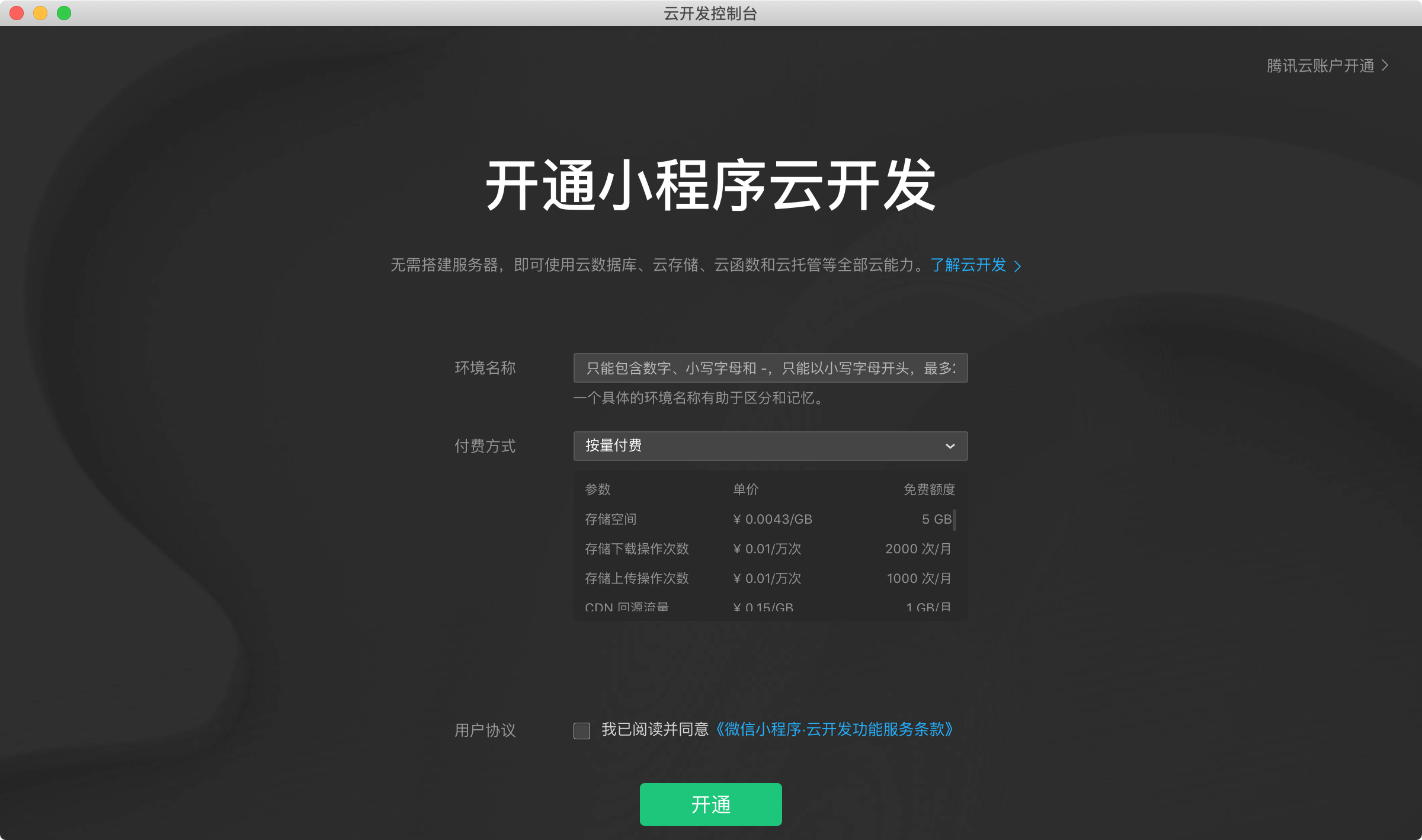Click the green fullscreen window button

tap(64, 13)
